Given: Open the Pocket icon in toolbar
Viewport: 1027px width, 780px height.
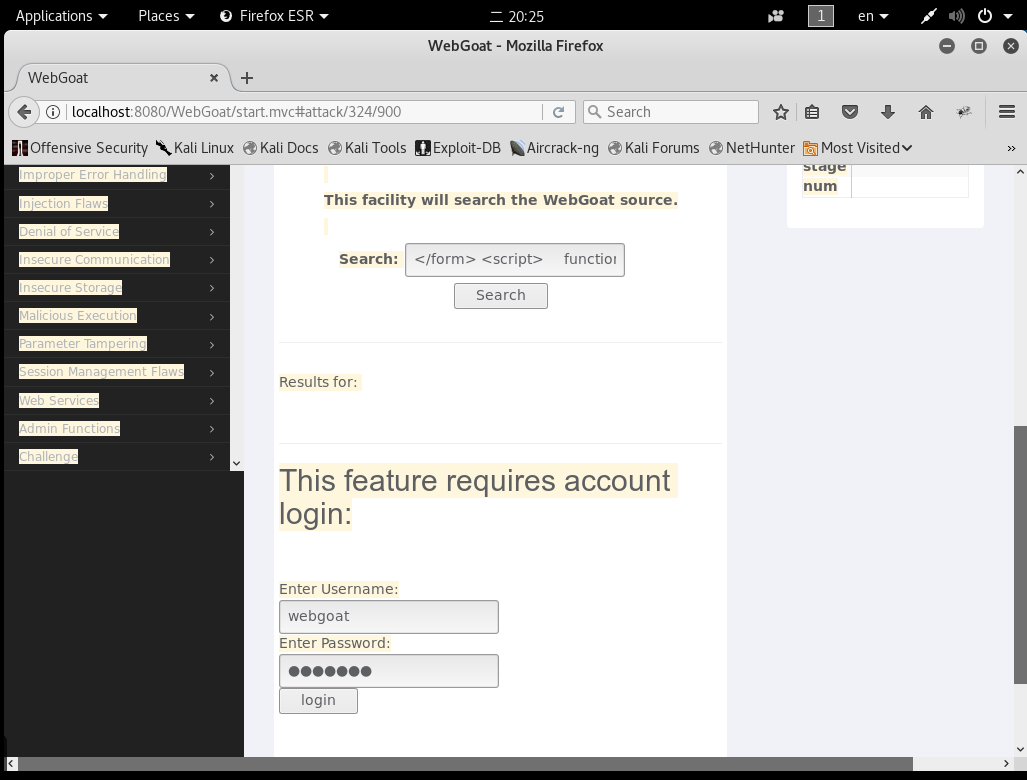Looking at the screenshot, I should tap(850, 113).
